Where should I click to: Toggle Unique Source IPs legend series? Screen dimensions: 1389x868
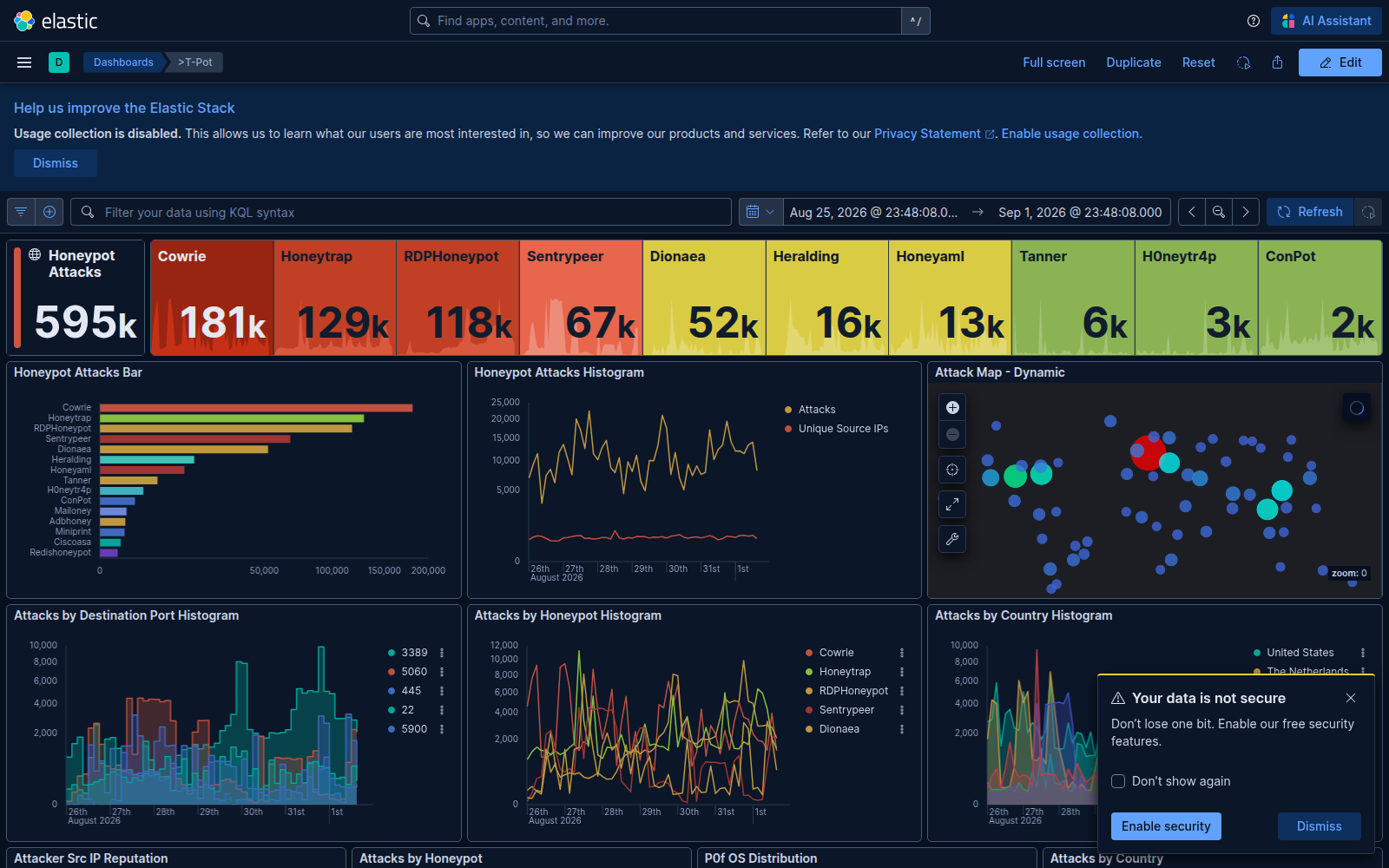pos(843,429)
